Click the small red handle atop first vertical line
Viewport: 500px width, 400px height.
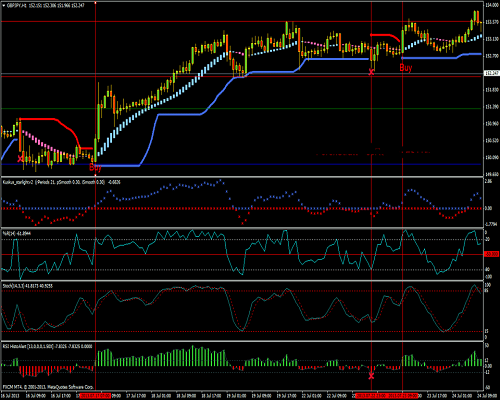pyautogui.click(x=96, y=3)
